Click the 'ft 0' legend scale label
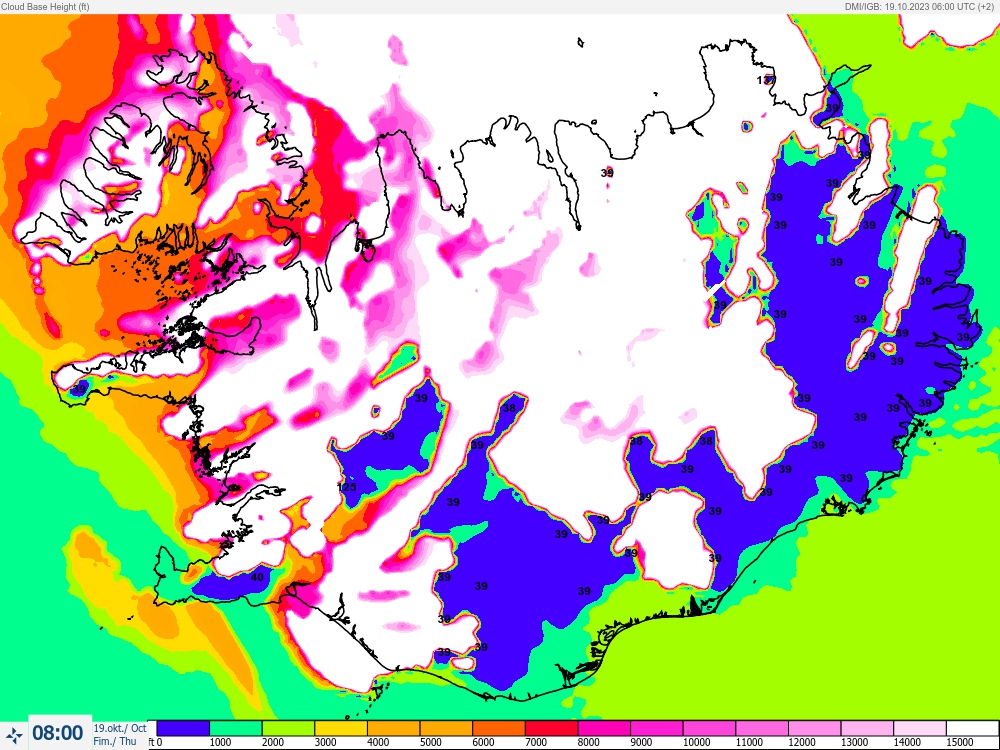 (155, 742)
